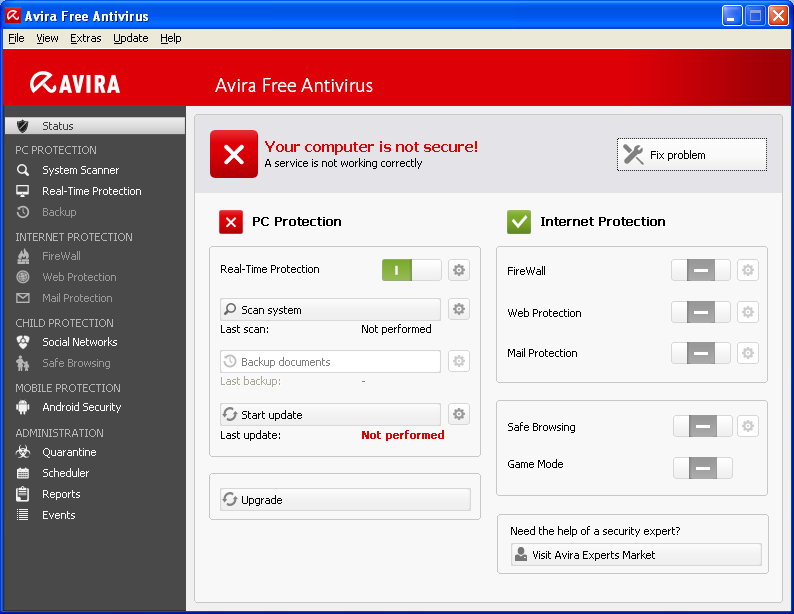Open the File menu

pyautogui.click(x=16, y=38)
